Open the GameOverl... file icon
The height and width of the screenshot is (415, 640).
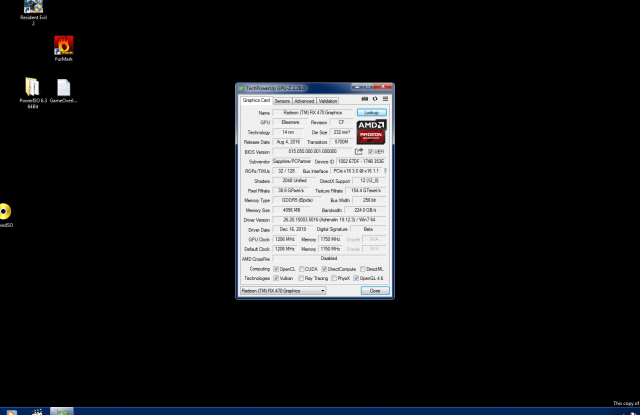point(64,91)
